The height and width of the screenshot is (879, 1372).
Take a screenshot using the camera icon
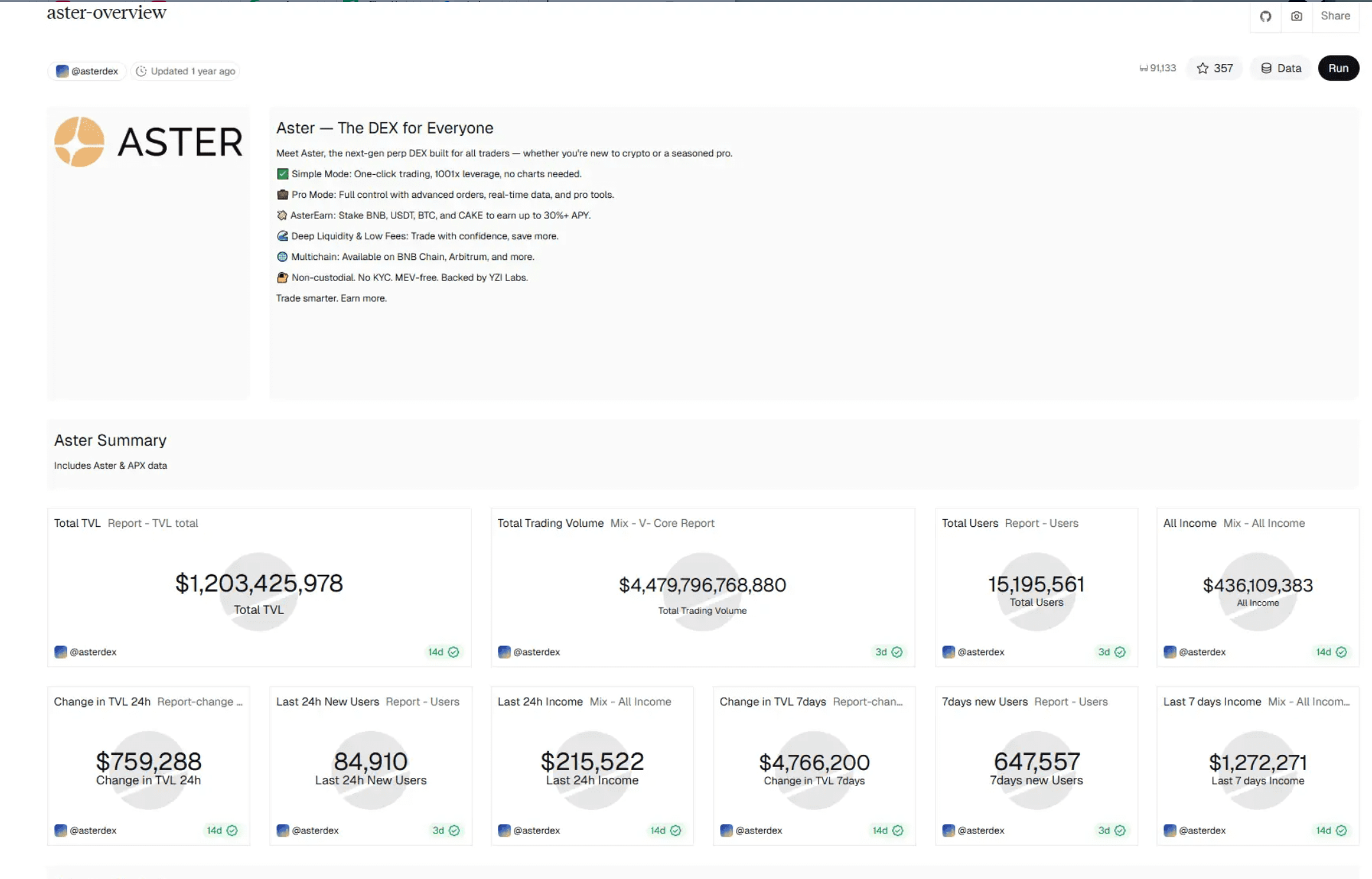click(x=1297, y=16)
